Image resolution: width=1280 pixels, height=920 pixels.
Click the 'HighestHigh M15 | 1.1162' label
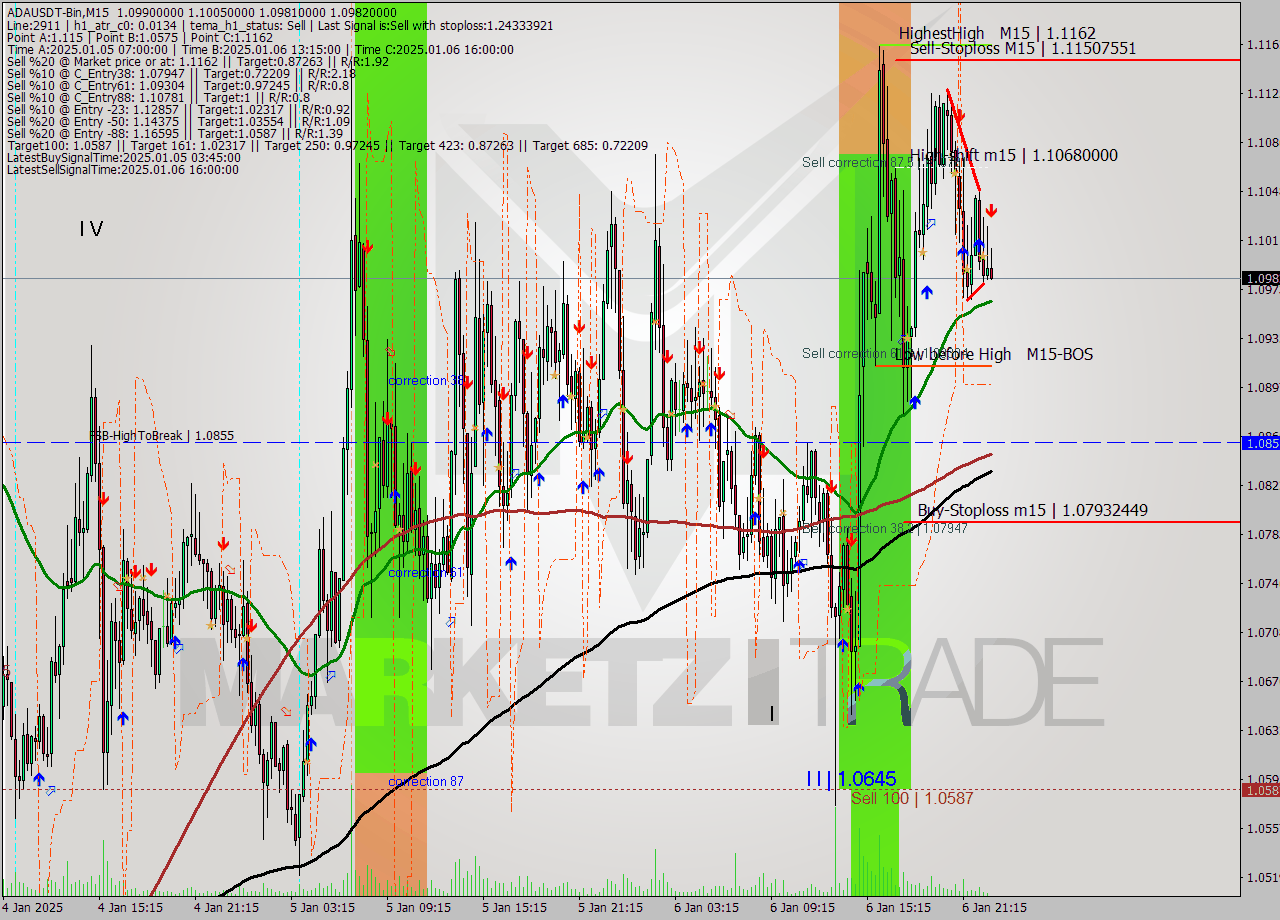click(997, 33)
